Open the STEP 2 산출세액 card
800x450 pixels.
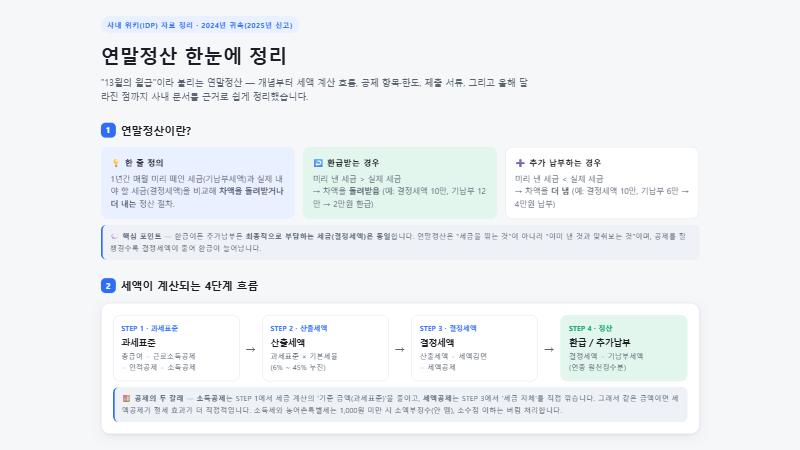point(325,348)
